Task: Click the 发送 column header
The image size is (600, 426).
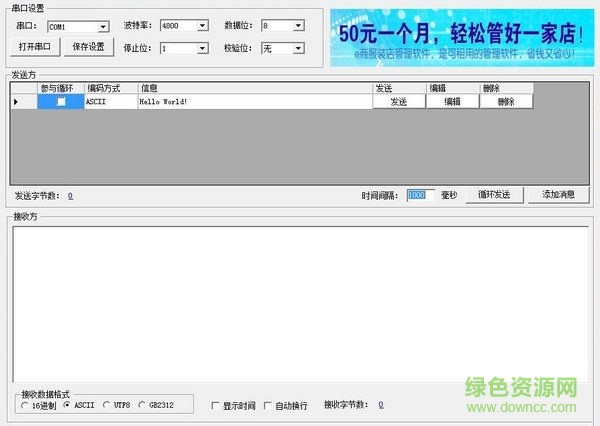Action: (399, 88)
